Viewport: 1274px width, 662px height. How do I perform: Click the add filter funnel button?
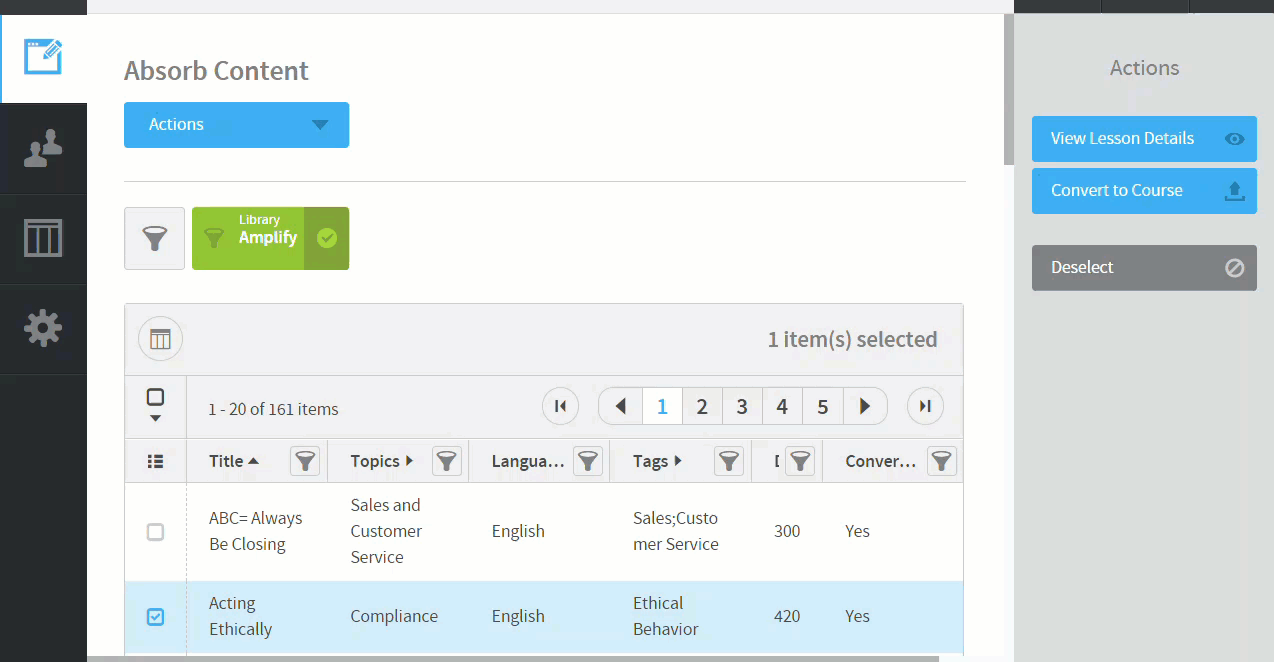point(154,238)
